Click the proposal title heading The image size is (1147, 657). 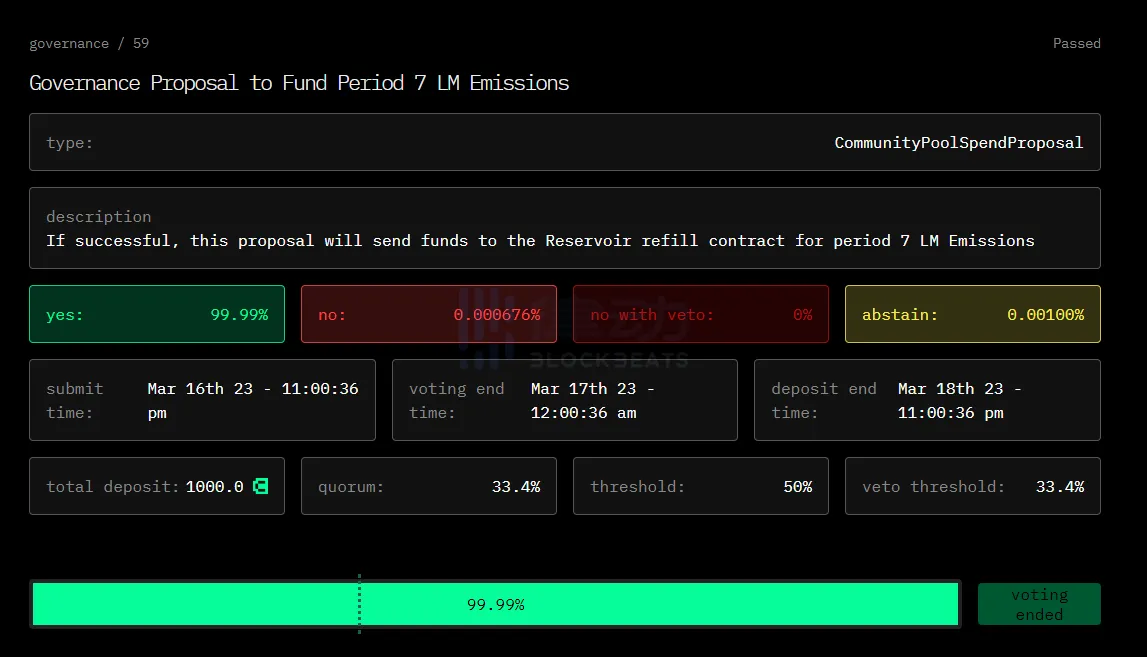click(299, 83)
